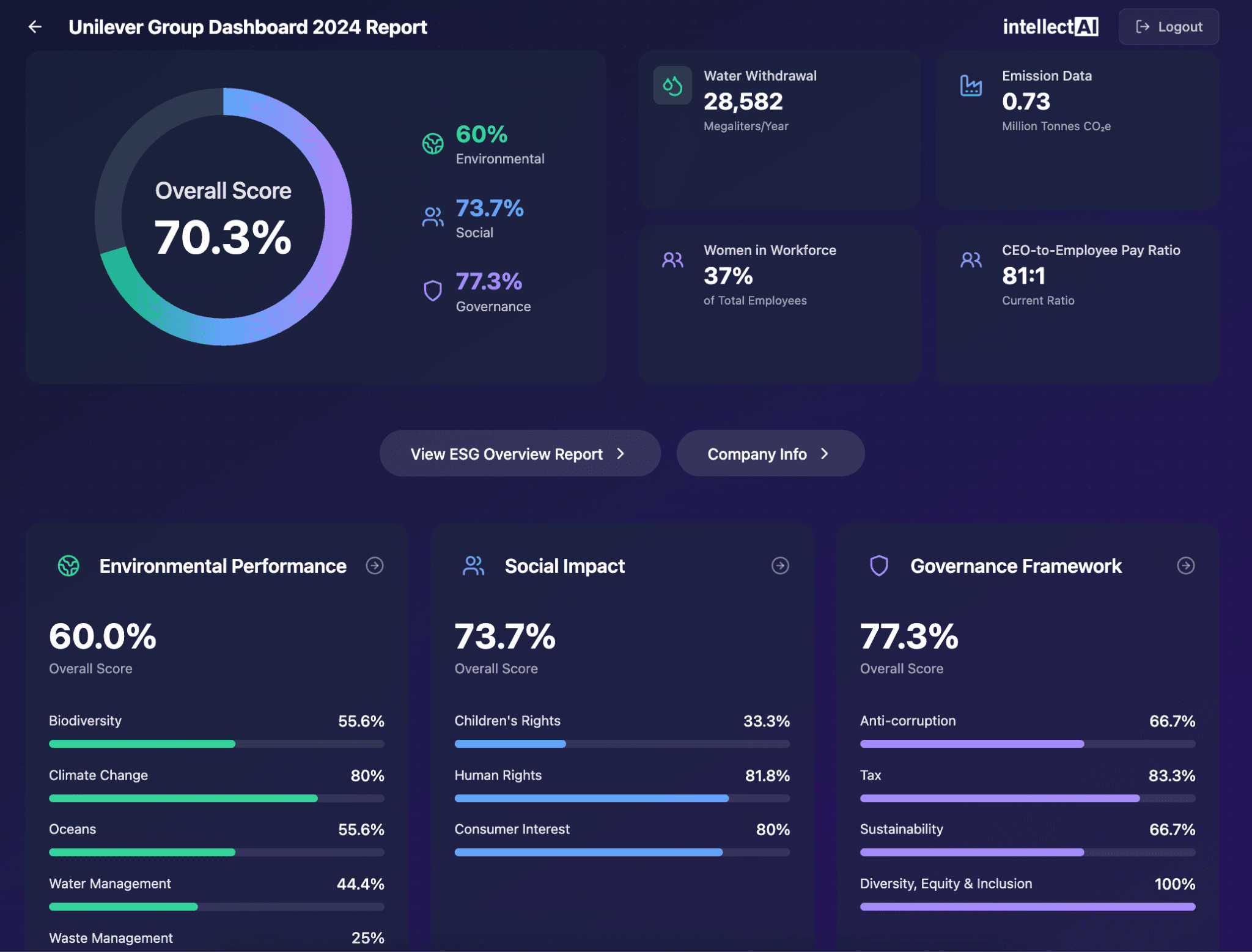Click the '83.3%' Tax value
The width and height of the screenshot is (1252, 952).
point(1172,776)
